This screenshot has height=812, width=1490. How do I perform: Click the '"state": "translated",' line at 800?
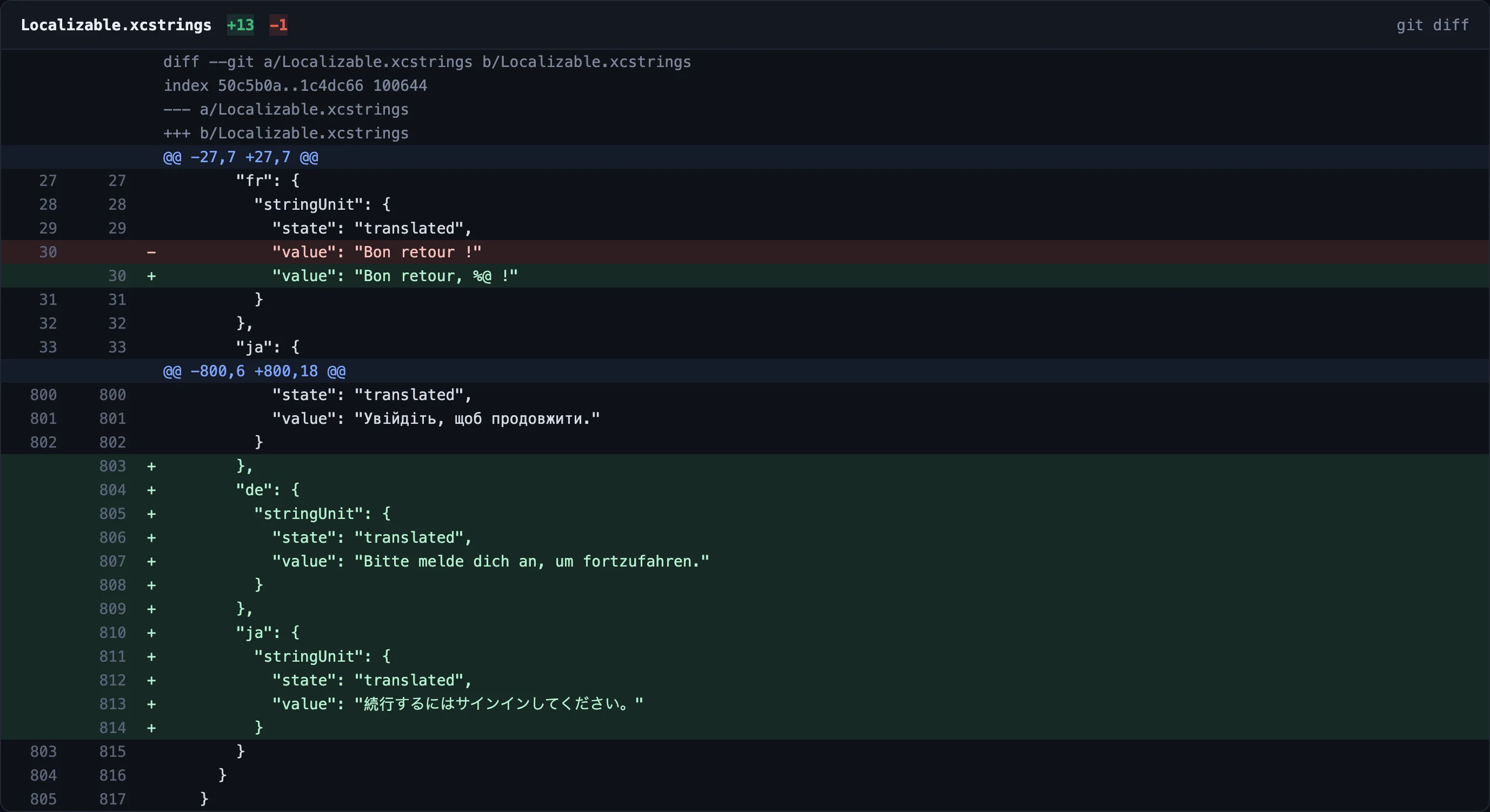click(745, 395)
